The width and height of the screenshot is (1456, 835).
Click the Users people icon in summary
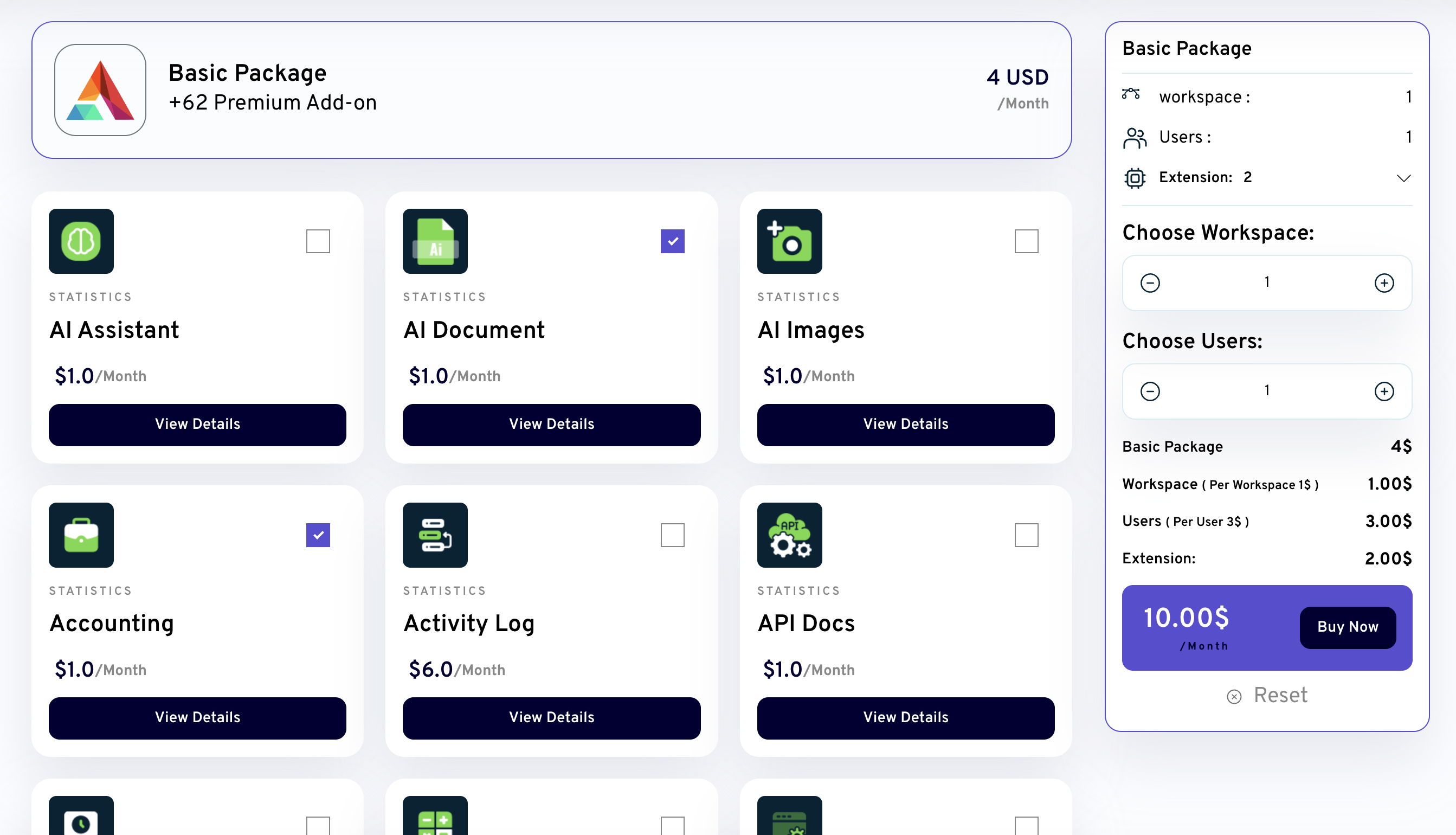(x=1135, y=138)
